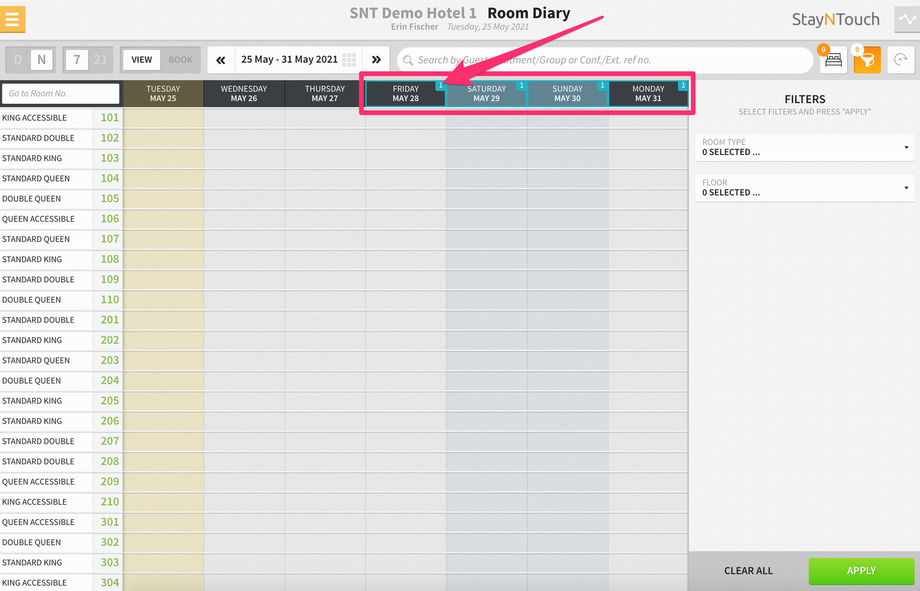The image size is (920, 591).
Task: Click the CLEAR ALL filters button
Action: 748,570
